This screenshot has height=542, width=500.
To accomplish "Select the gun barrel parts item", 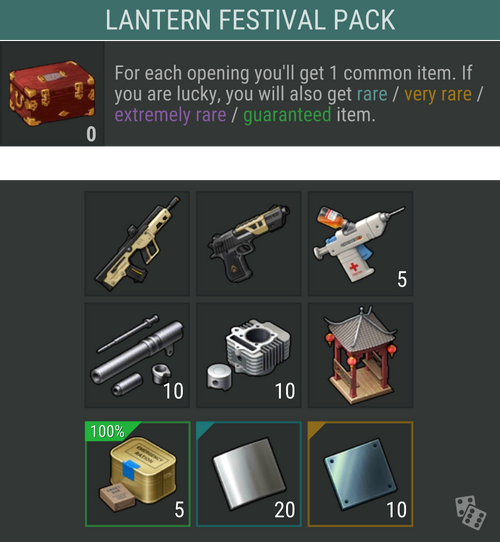I will point(137,355).
